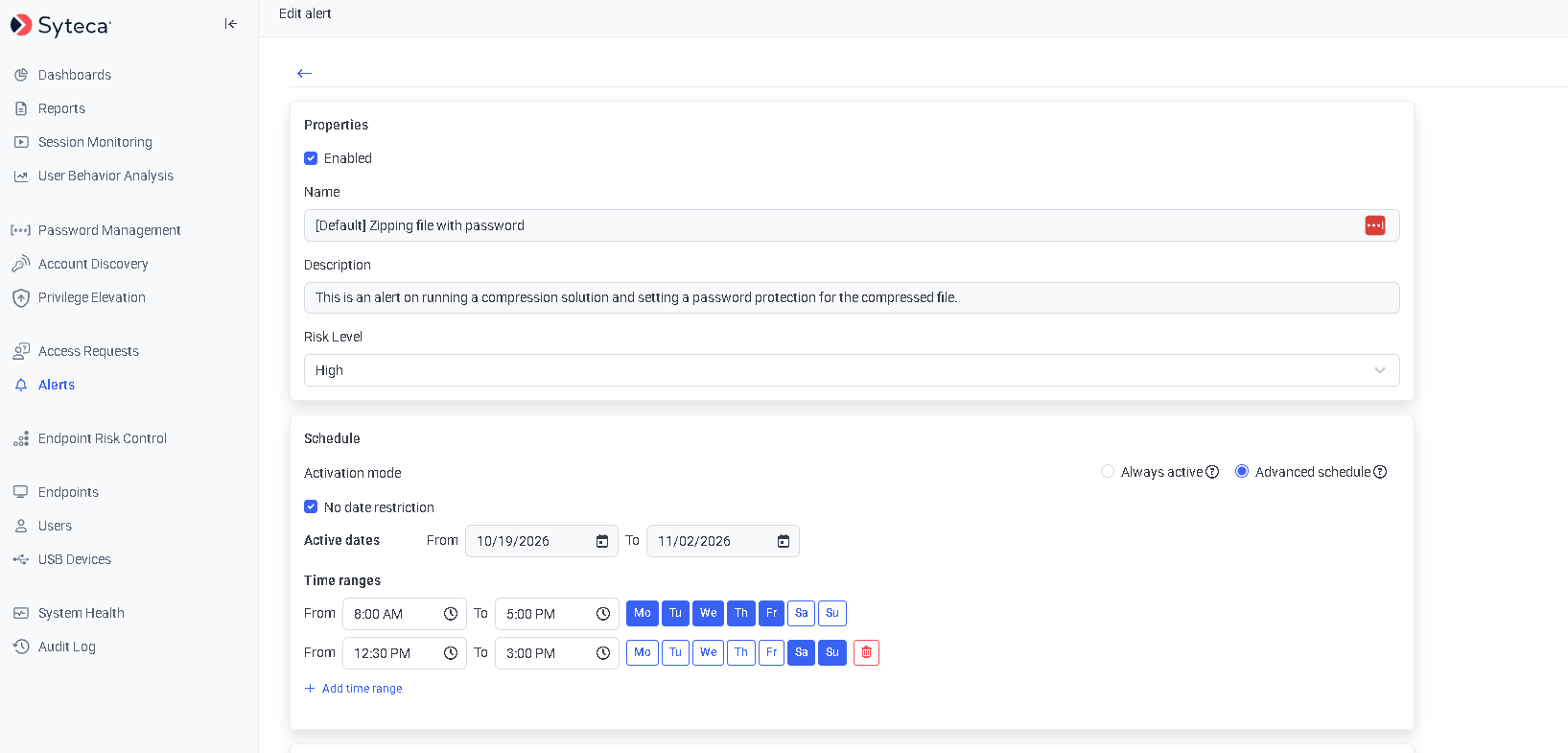
Task: Open clock picker for 12:30 PM time
Action: click(x=451, y=653)
